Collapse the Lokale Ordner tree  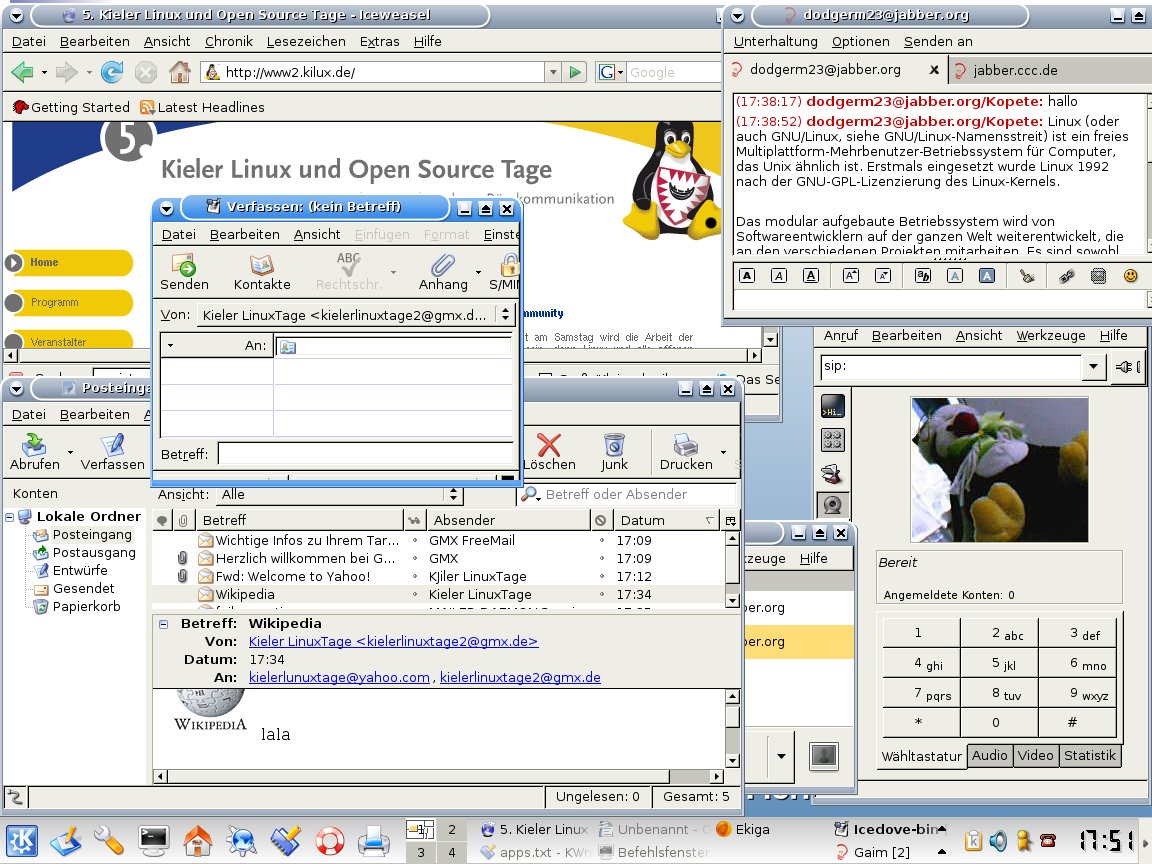(x=10, y=517)
